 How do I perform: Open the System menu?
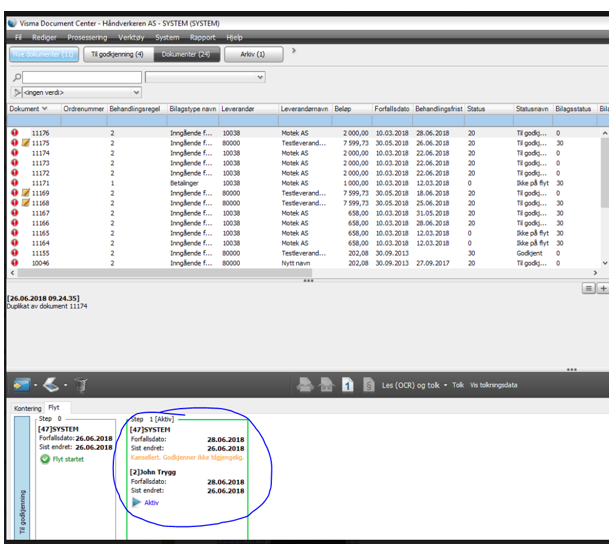pyautogui.click(x=167, y=37)
